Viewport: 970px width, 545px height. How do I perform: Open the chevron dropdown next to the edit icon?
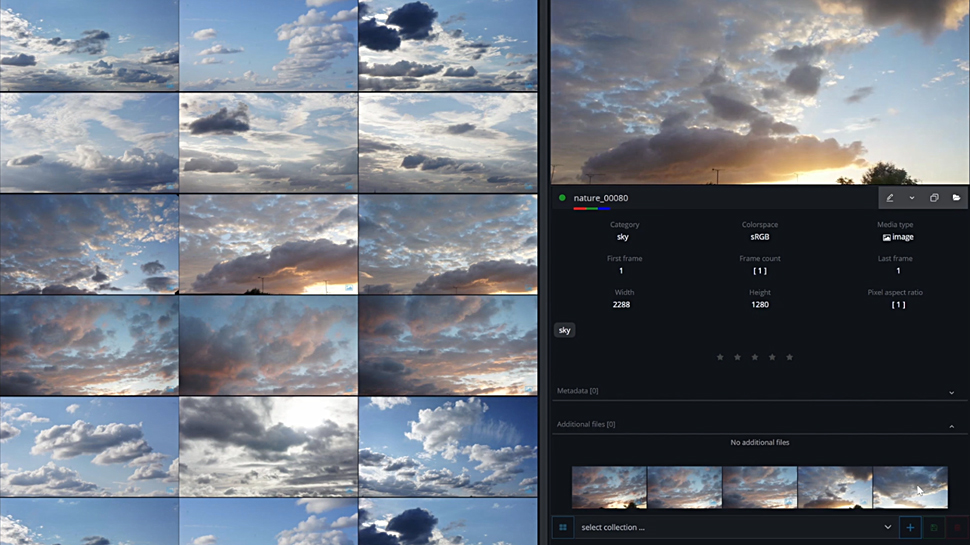click(x=912, y=198)
